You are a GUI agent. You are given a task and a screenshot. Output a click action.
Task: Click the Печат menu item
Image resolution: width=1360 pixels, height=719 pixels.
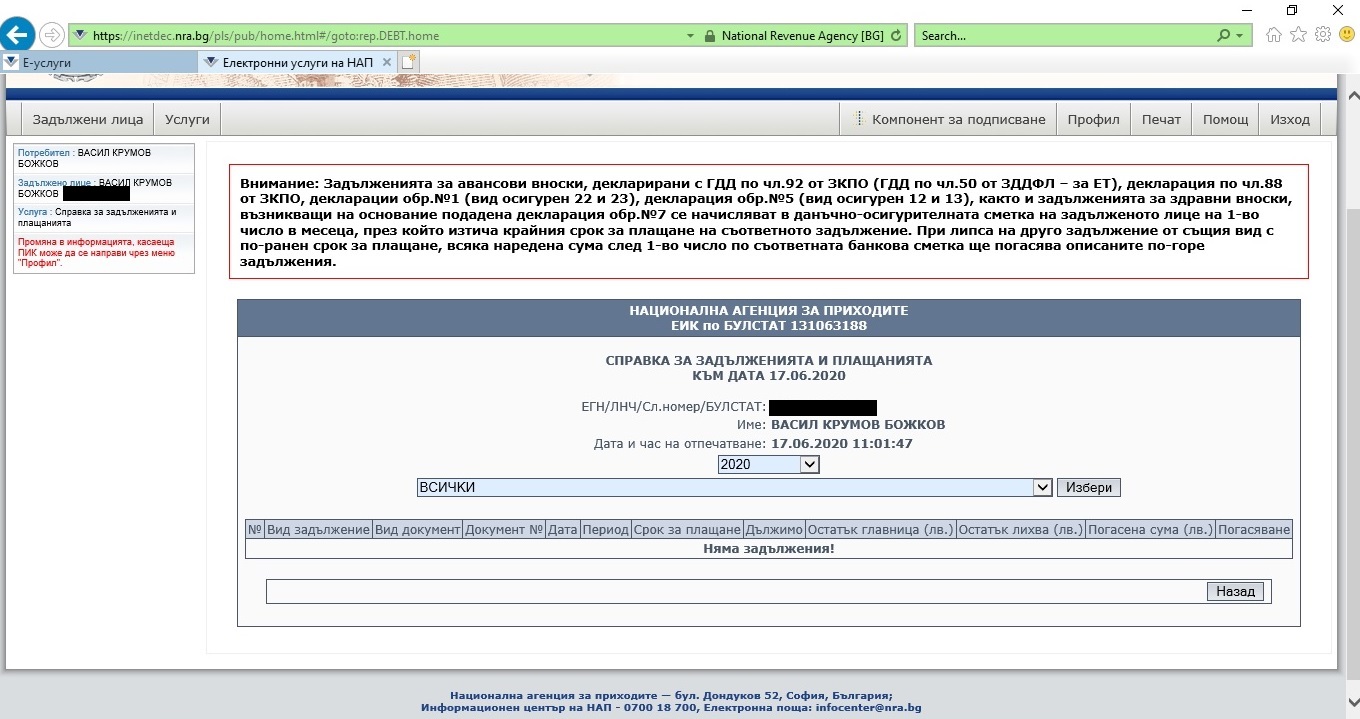click(1161, 119)
